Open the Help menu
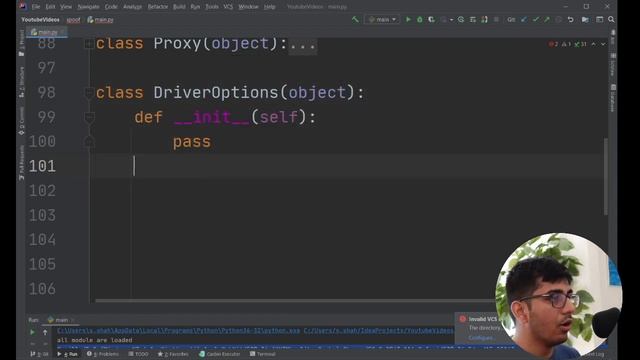 coord(269,7)
